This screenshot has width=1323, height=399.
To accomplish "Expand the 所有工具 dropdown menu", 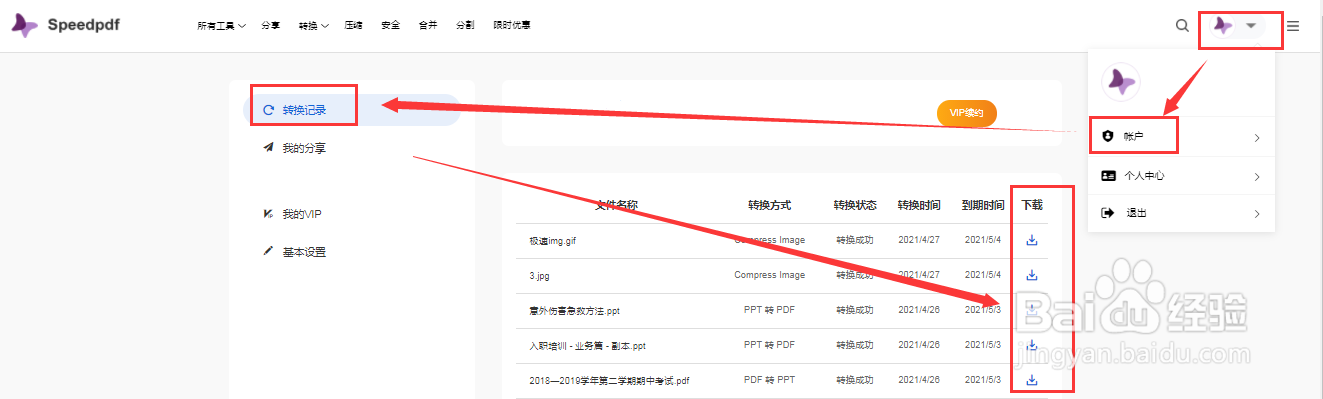I will (x=222, y=26).
